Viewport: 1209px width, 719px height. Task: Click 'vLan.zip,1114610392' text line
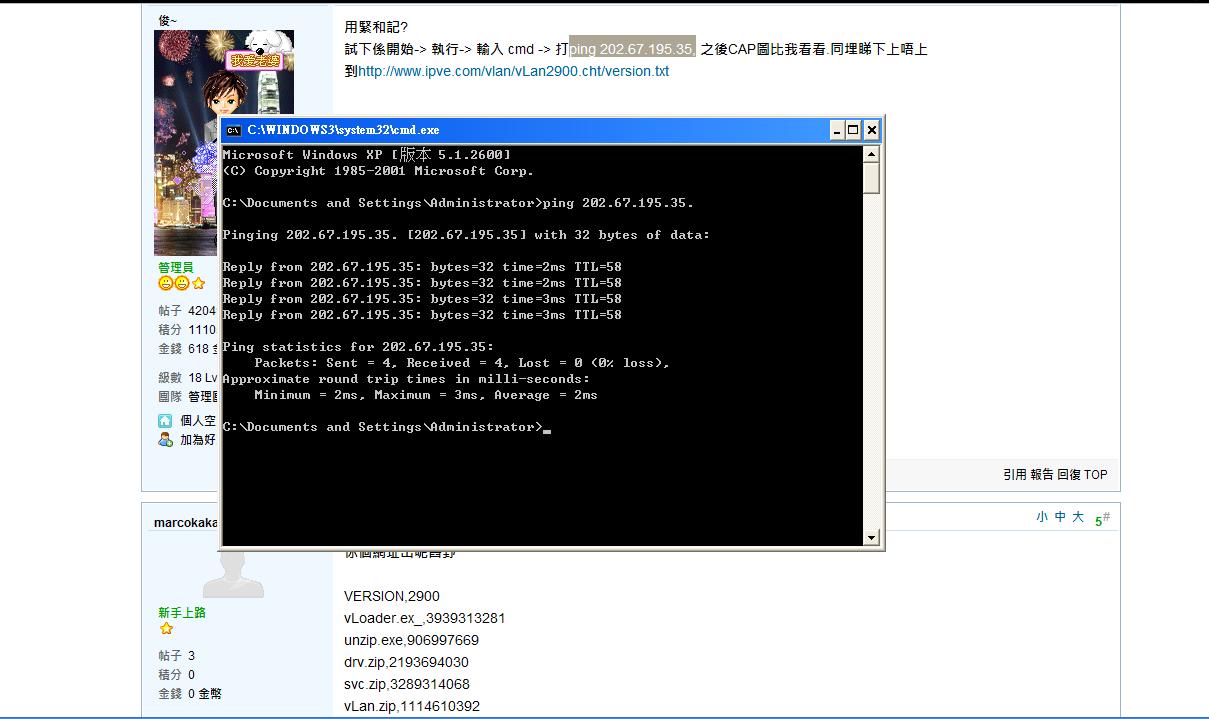(412, 706)
